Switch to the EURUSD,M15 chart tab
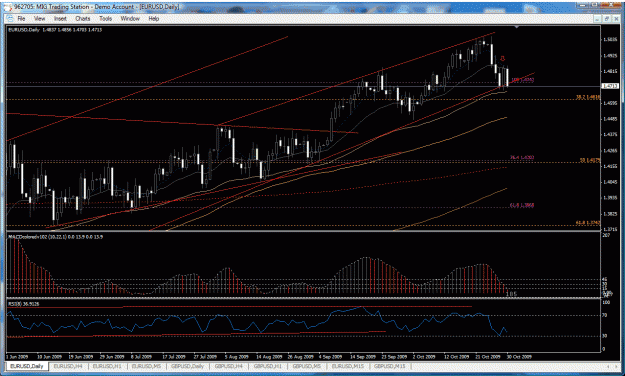625x376 pixels. pyautogui.click(x=348, y=366)
